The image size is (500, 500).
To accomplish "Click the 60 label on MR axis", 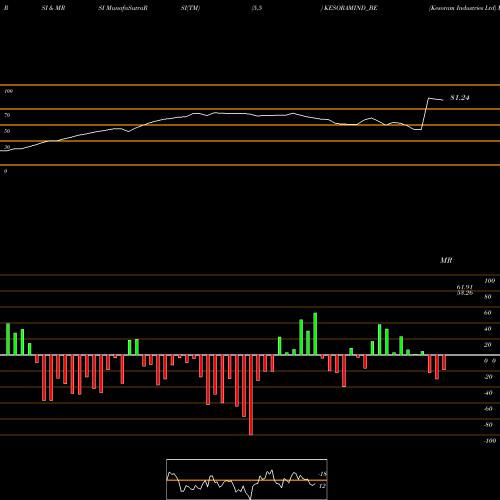I will [x=488, y=313].
